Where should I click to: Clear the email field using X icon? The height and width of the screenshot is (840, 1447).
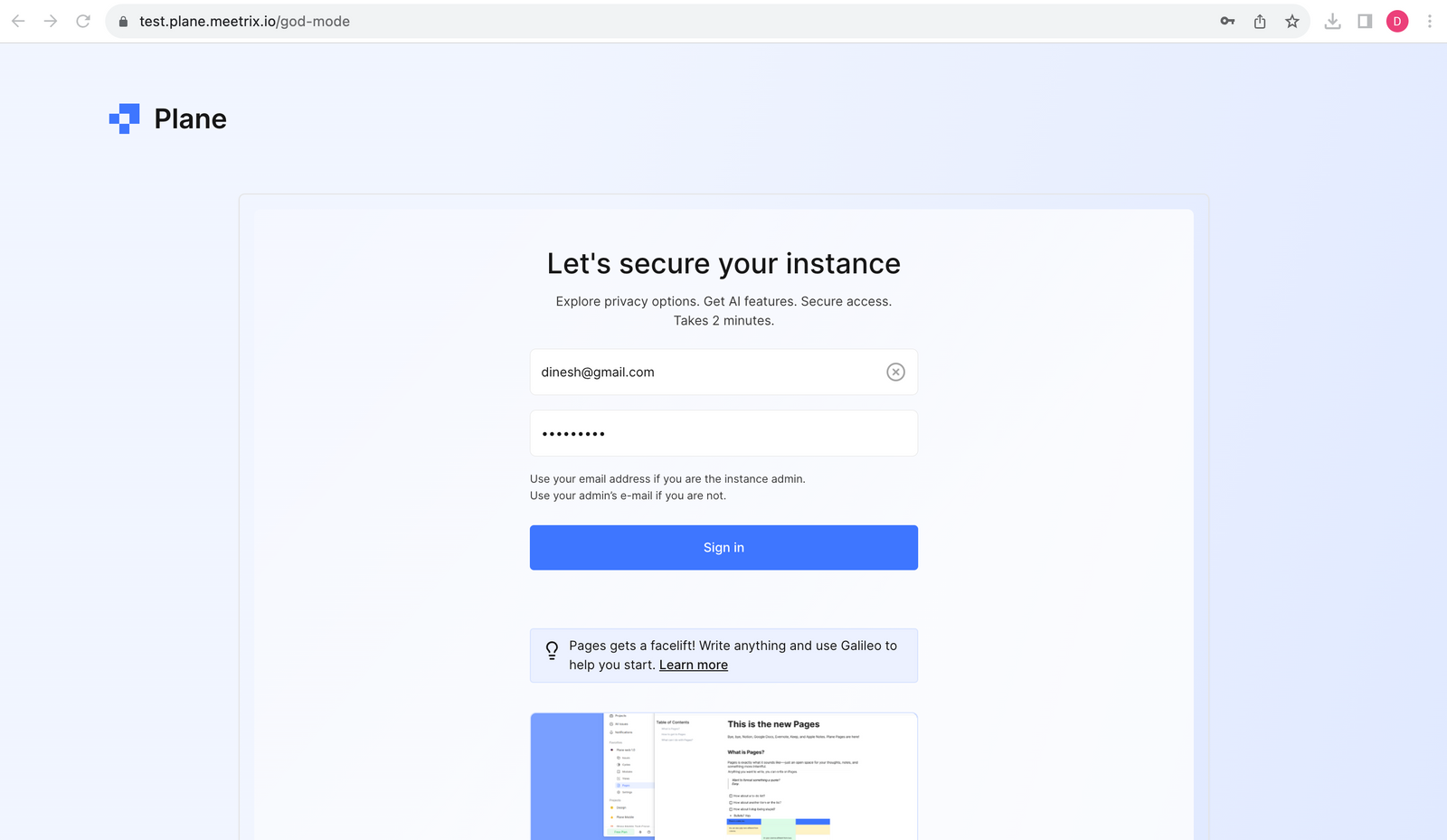[x=895, y=373]
